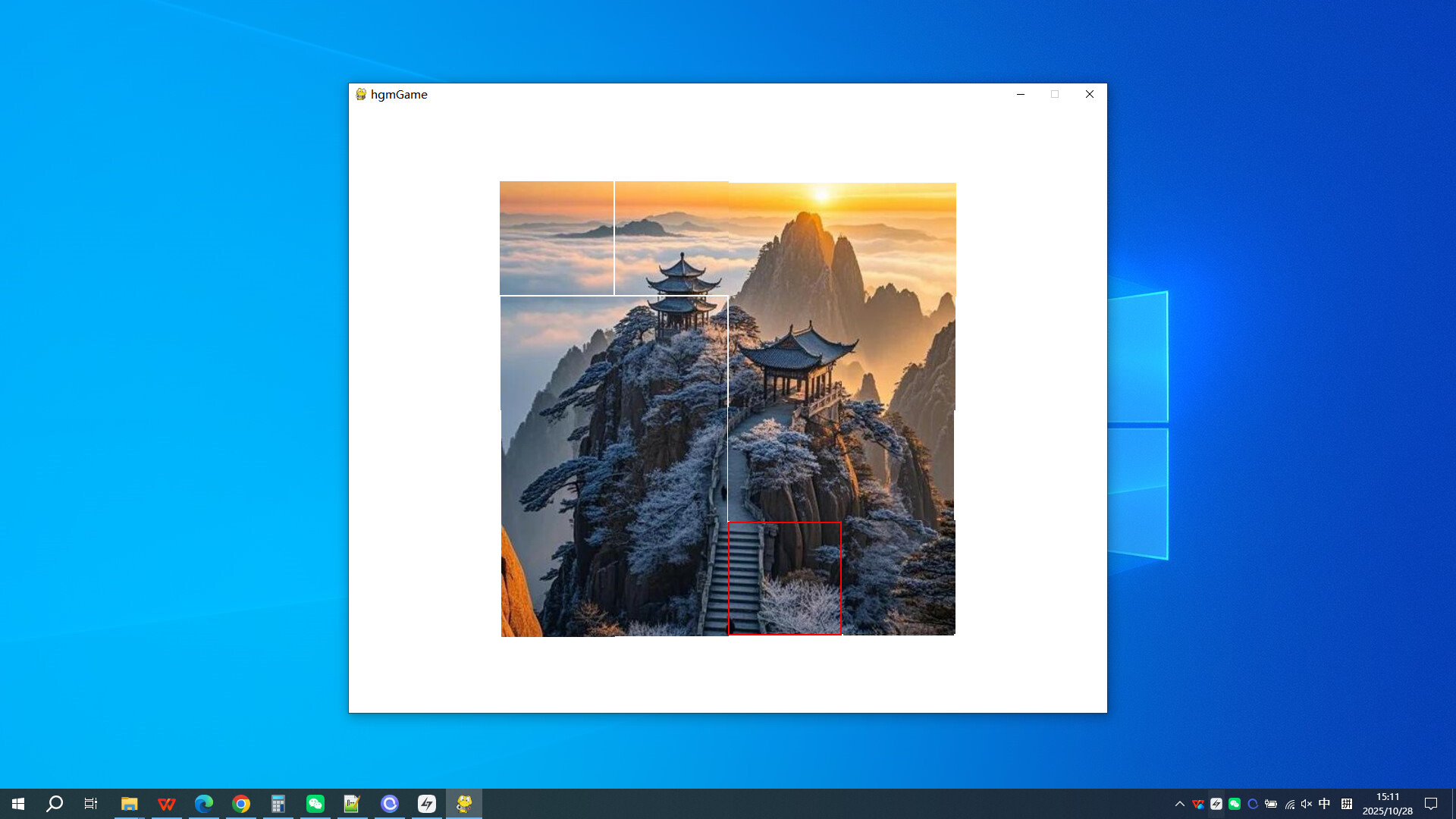Open the hgmGame Python app from taskbar
This screenshot has height=819, width=1456.
[x=463, y=803]
